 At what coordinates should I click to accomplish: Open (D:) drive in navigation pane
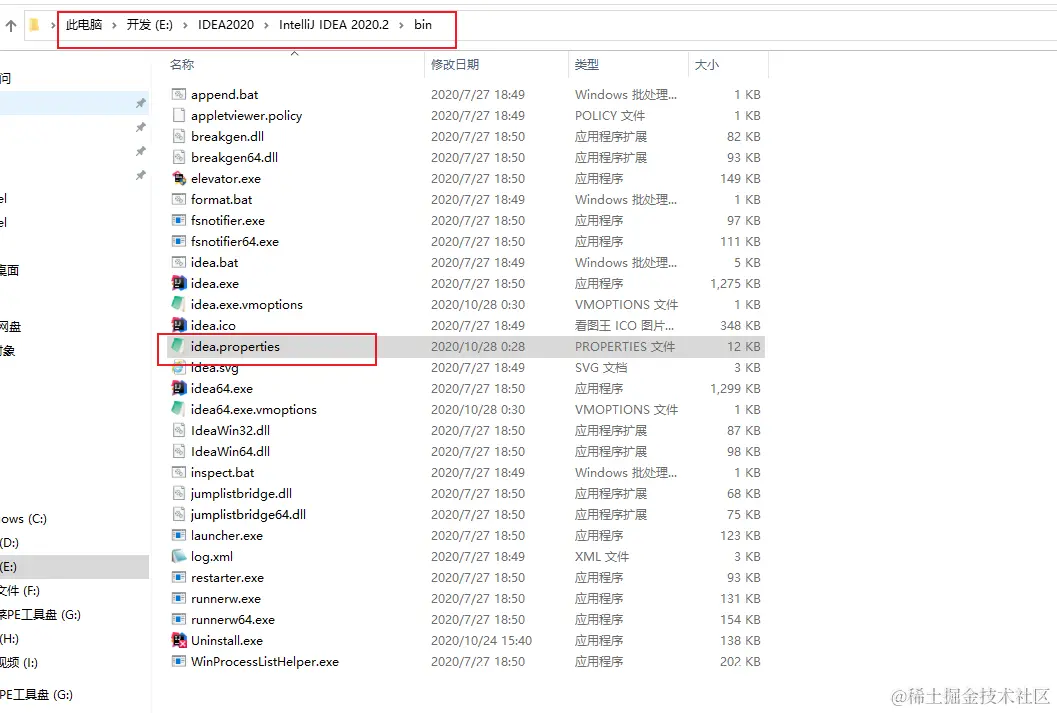click(x=9, y=542)
